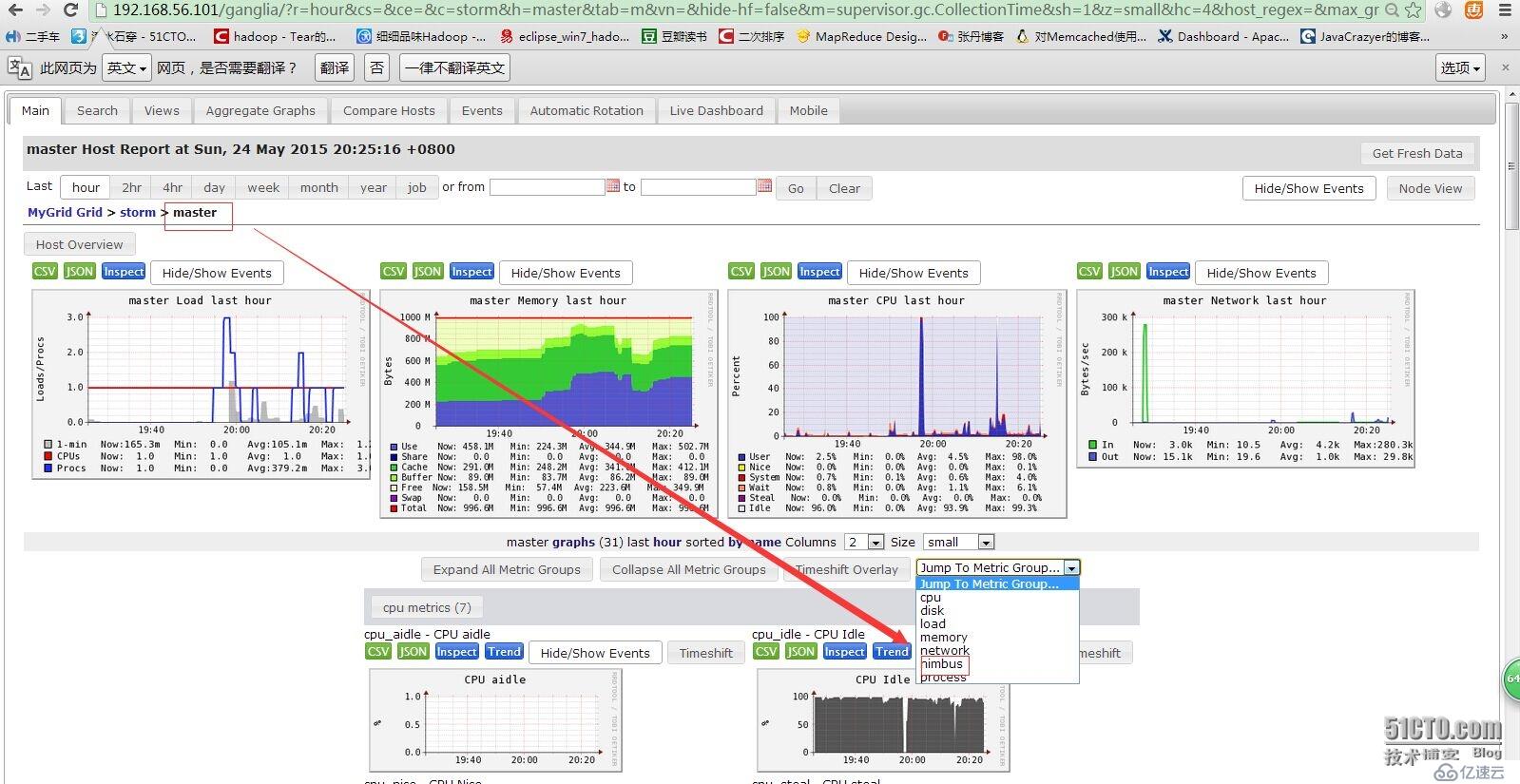Image resolution: width=1520 pixels, height=784 pixels.
Task: Download CSV for master Network graph
Action: [1089, 272]
